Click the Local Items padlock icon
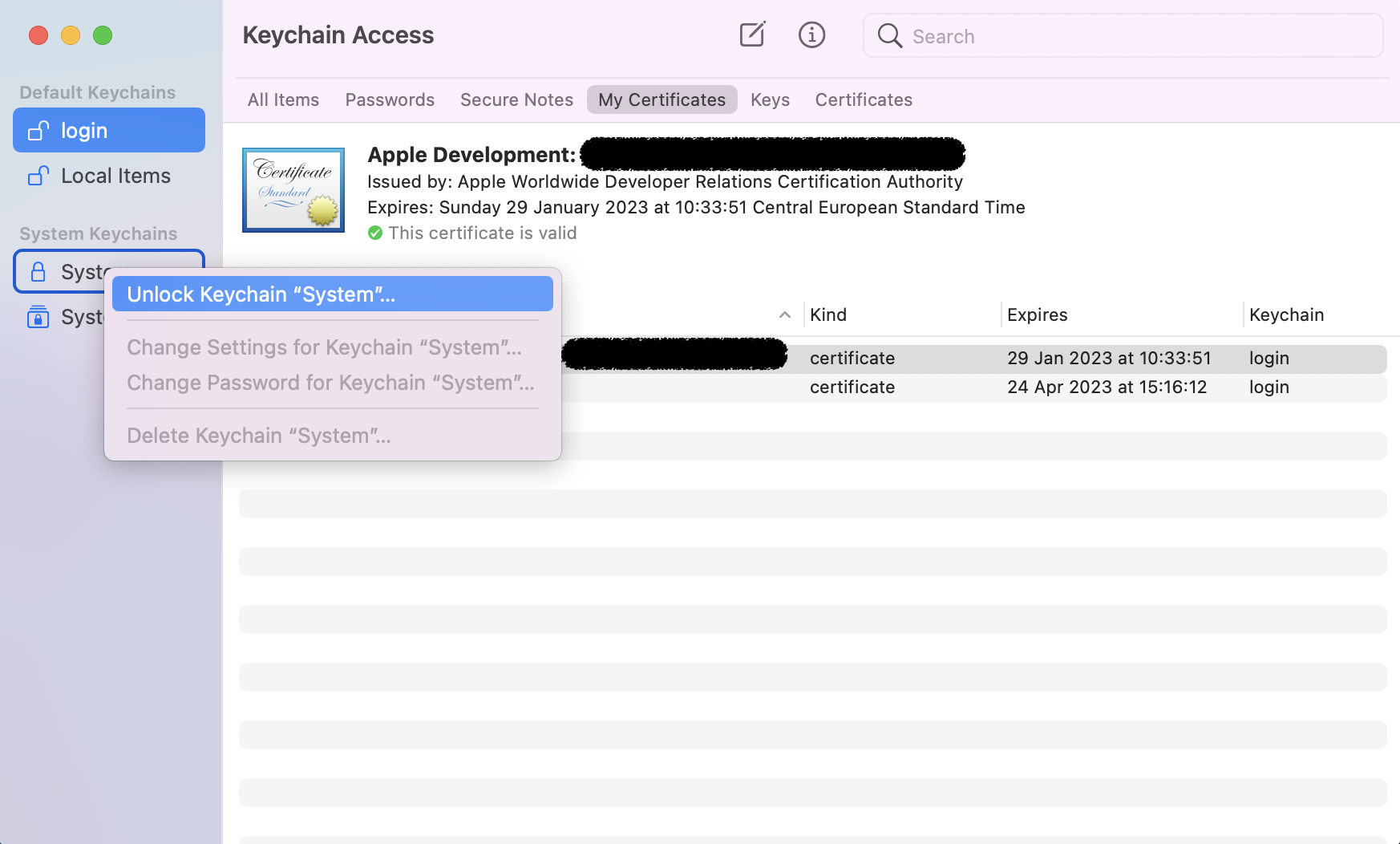 click(x=38, y=176)
